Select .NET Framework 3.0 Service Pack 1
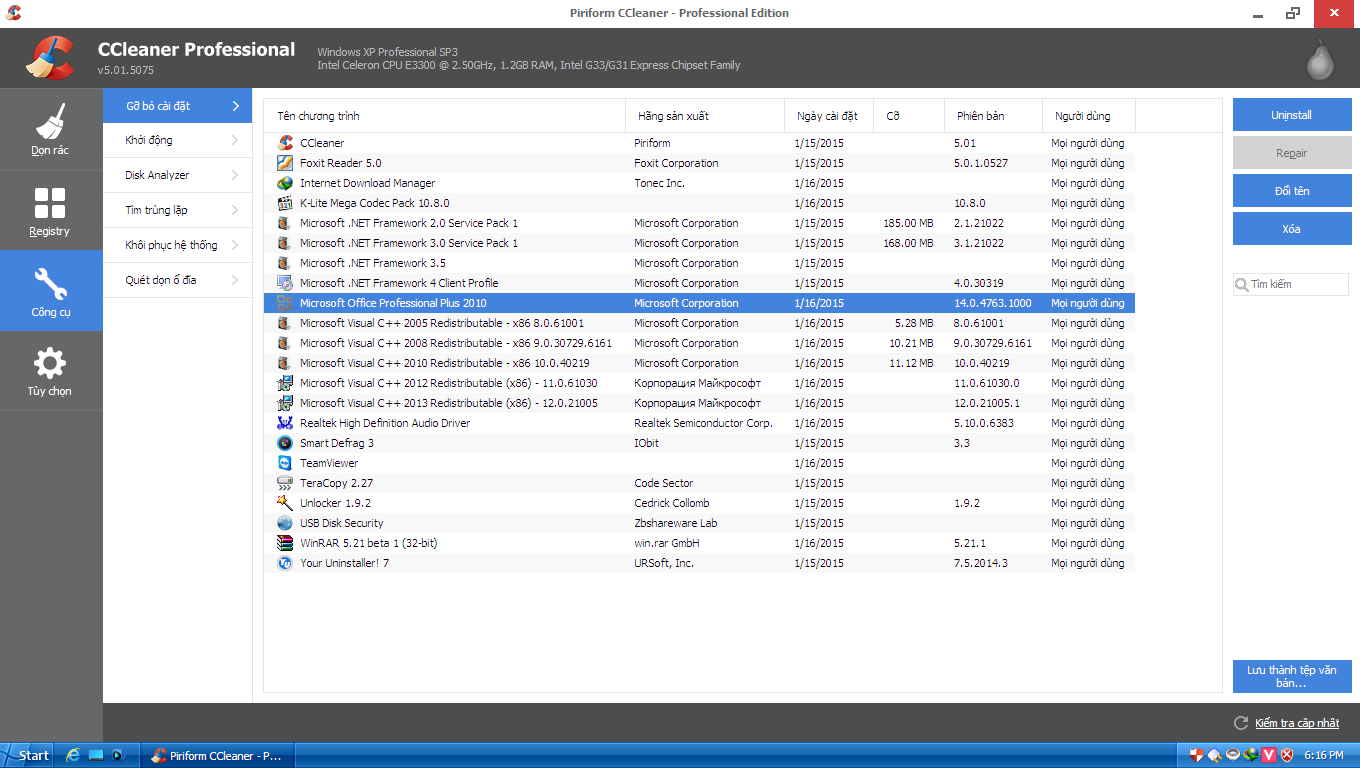 point(699,243)
